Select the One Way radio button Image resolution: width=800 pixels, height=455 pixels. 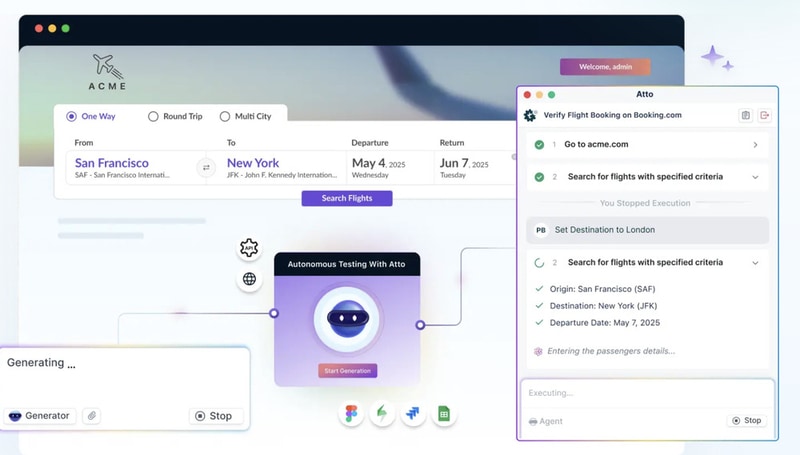point(71,116)
